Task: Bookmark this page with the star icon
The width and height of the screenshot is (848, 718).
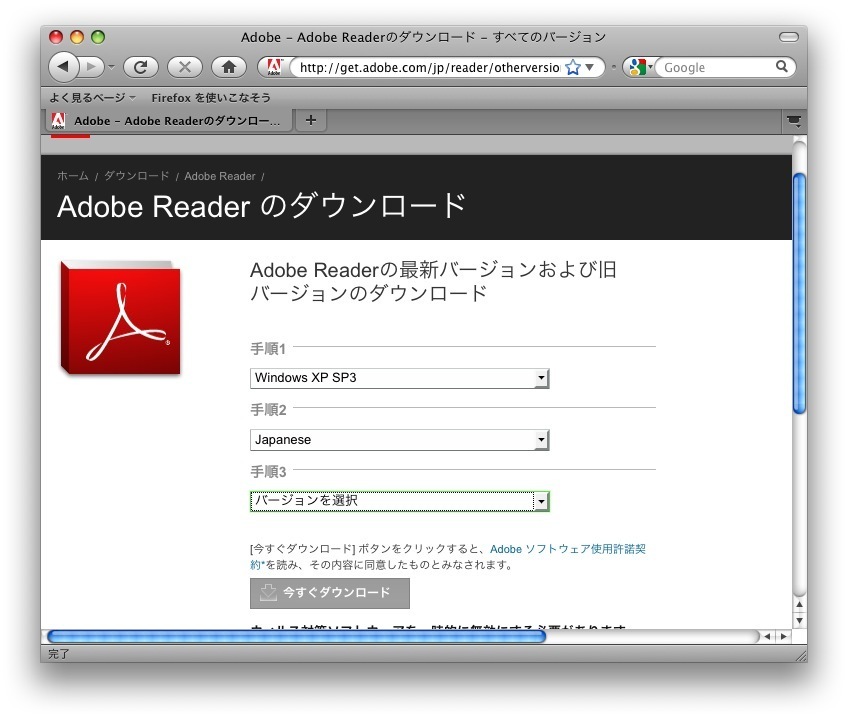Action: tap(573, 68)
